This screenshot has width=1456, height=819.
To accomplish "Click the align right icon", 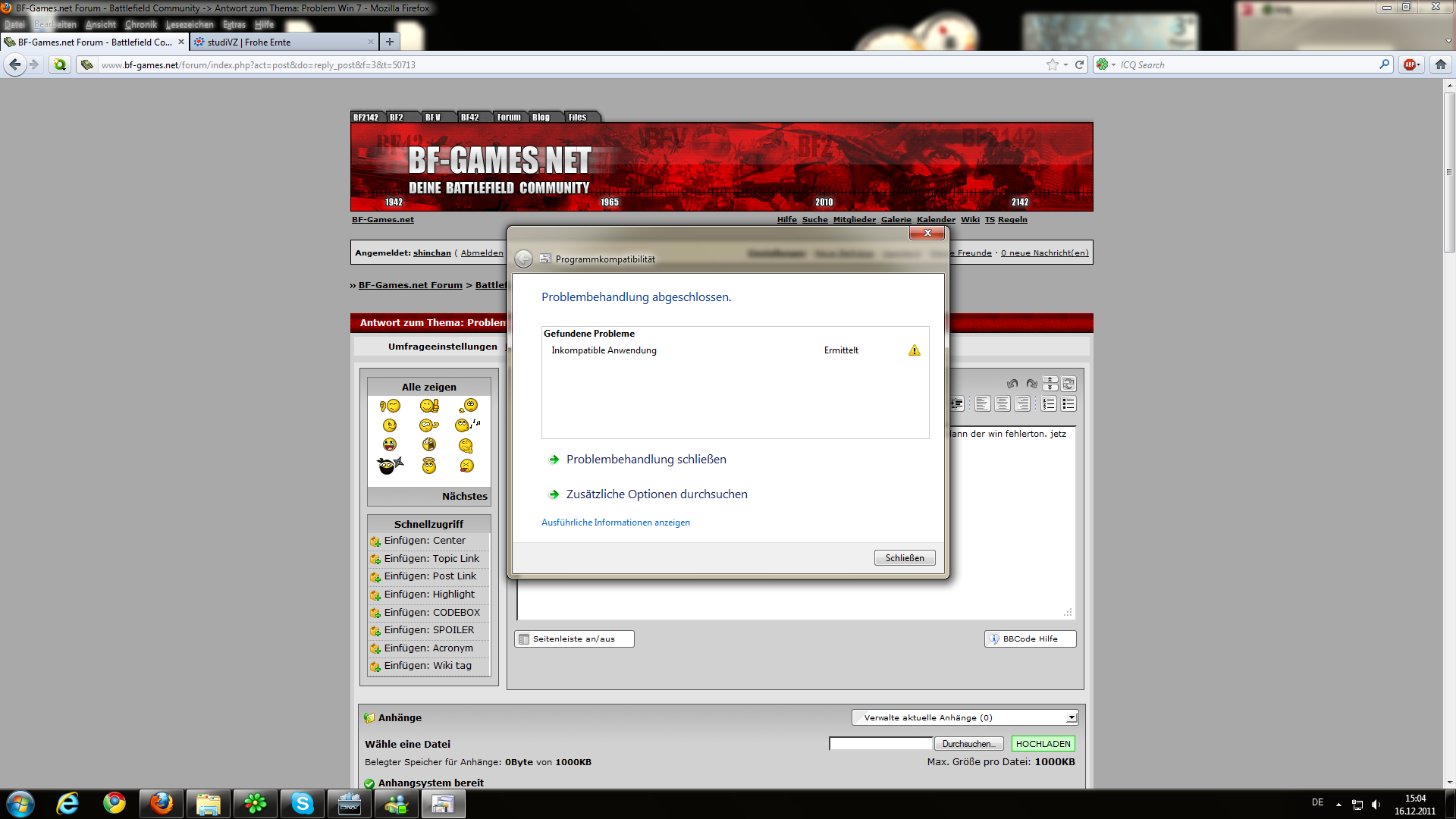I will point(1022,404).
